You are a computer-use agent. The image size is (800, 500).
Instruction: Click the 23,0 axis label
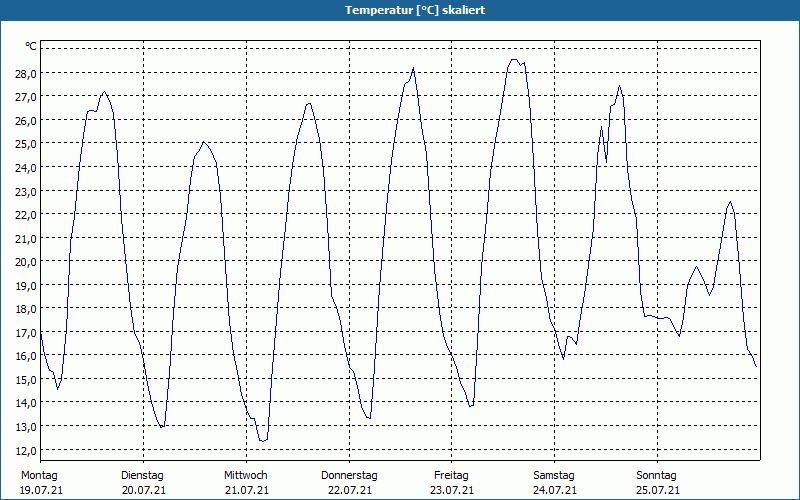(26, 191)
